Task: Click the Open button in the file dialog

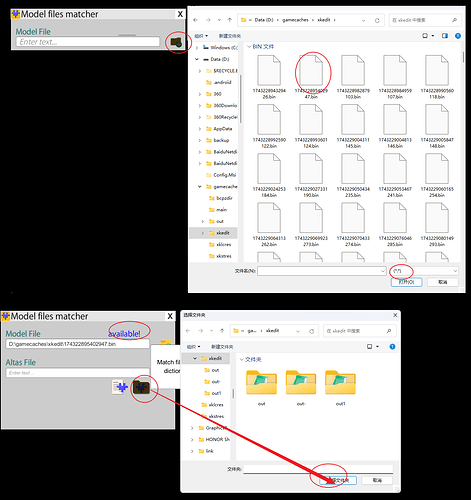Action: 406,282
